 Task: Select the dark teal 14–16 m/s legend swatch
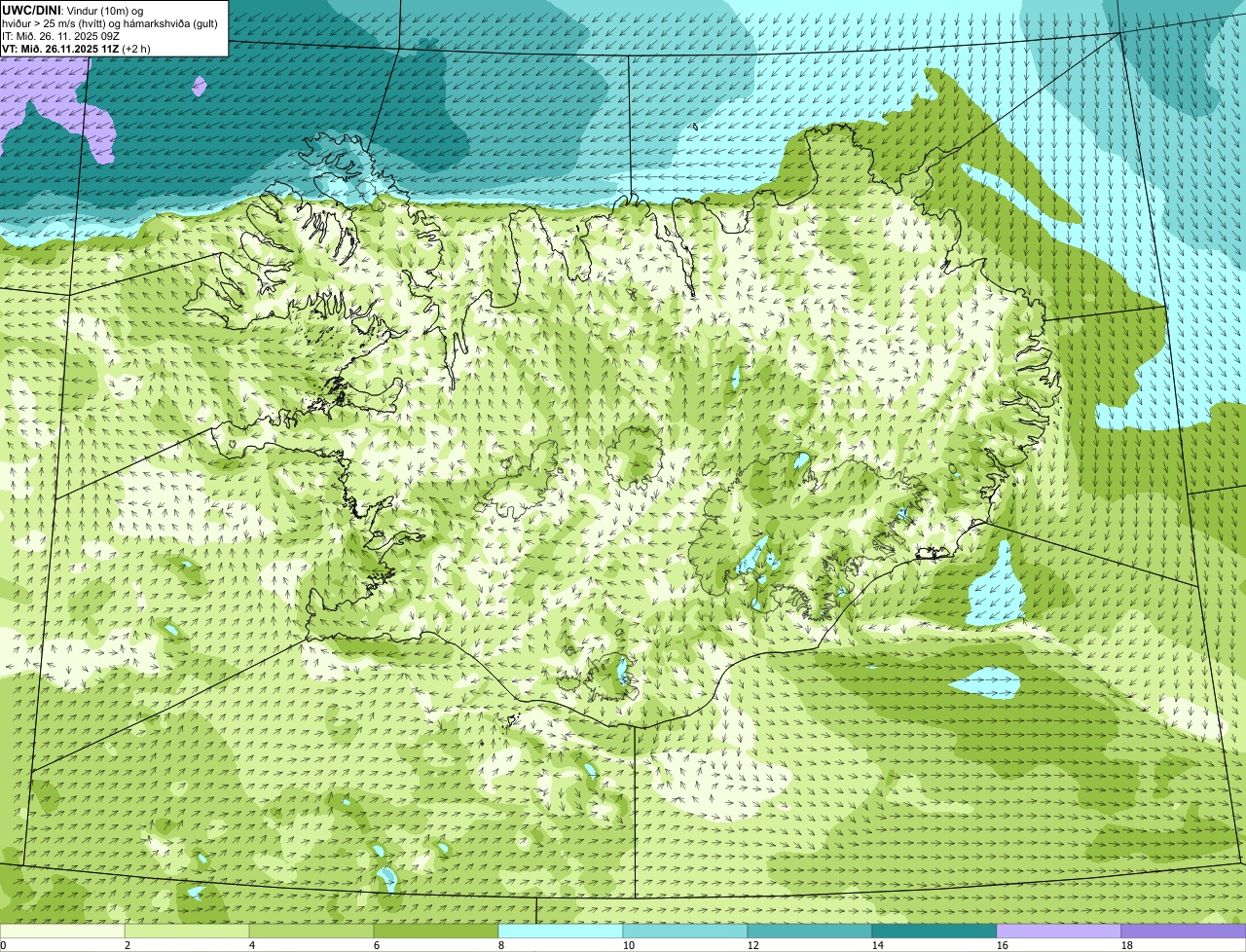(x=934, y=931)
